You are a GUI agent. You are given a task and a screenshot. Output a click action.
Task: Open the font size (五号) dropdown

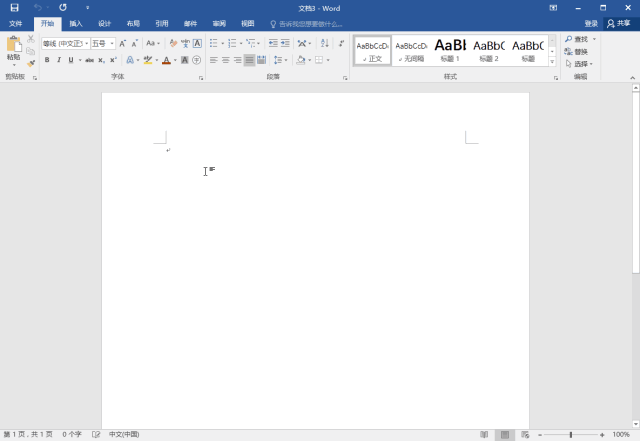(112, 43)
